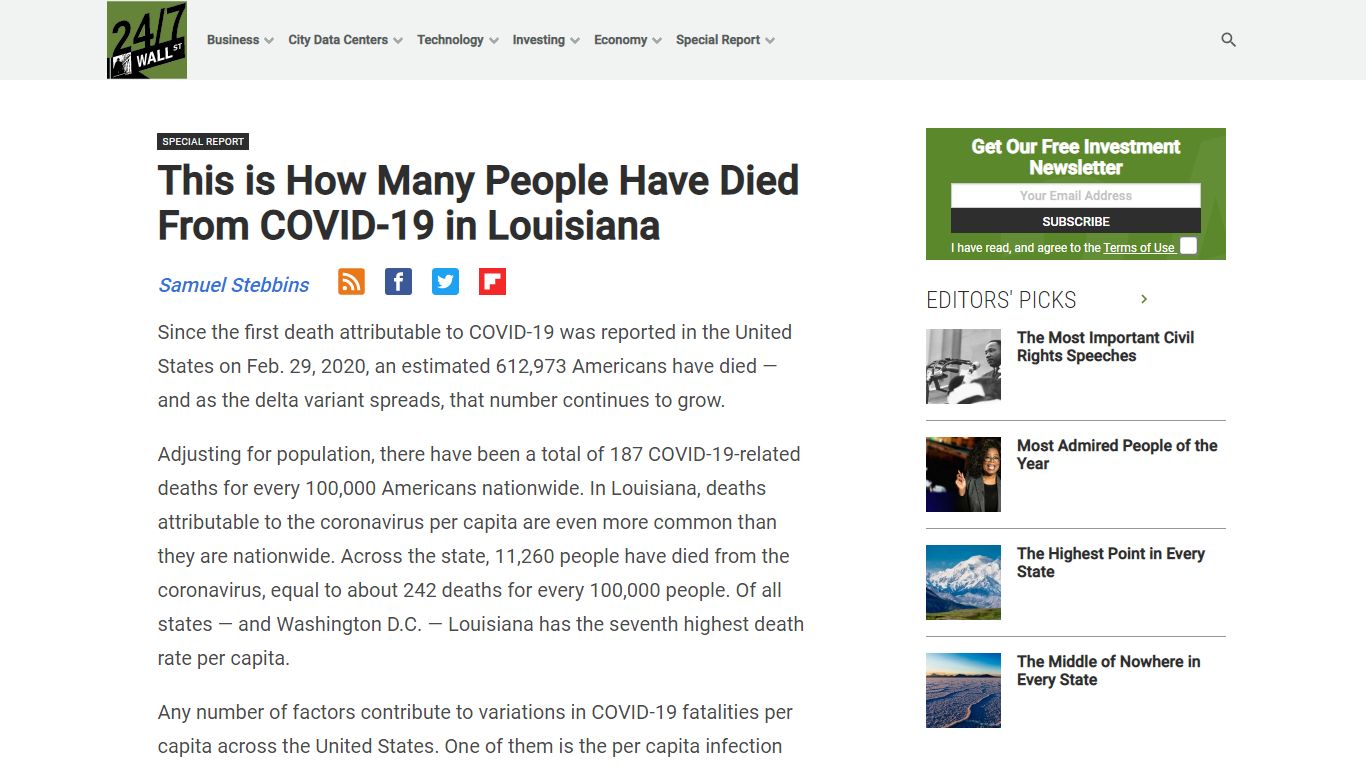Expand the Special Report dropdown chevron
The width and height of the screenshot is (1366, 768).
(770, 41)
